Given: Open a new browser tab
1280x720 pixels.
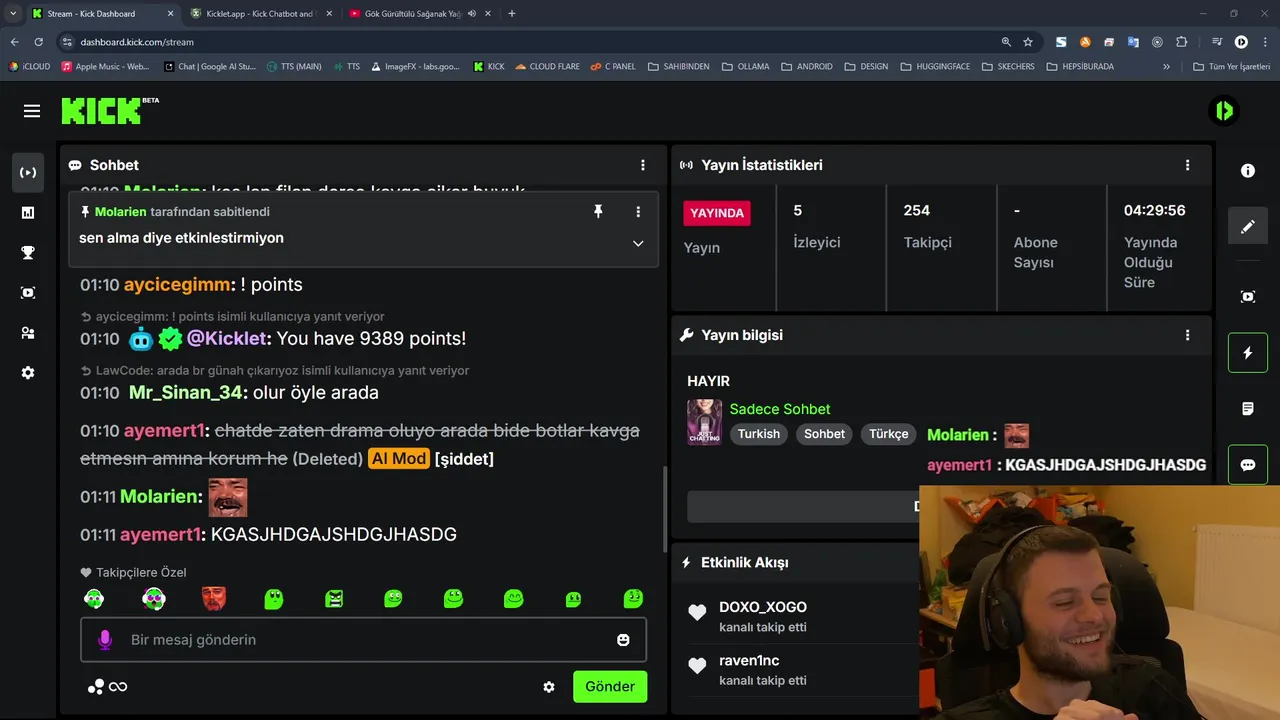Looking at the screenshot, I should pyautogui.click(x=512, y=14).
